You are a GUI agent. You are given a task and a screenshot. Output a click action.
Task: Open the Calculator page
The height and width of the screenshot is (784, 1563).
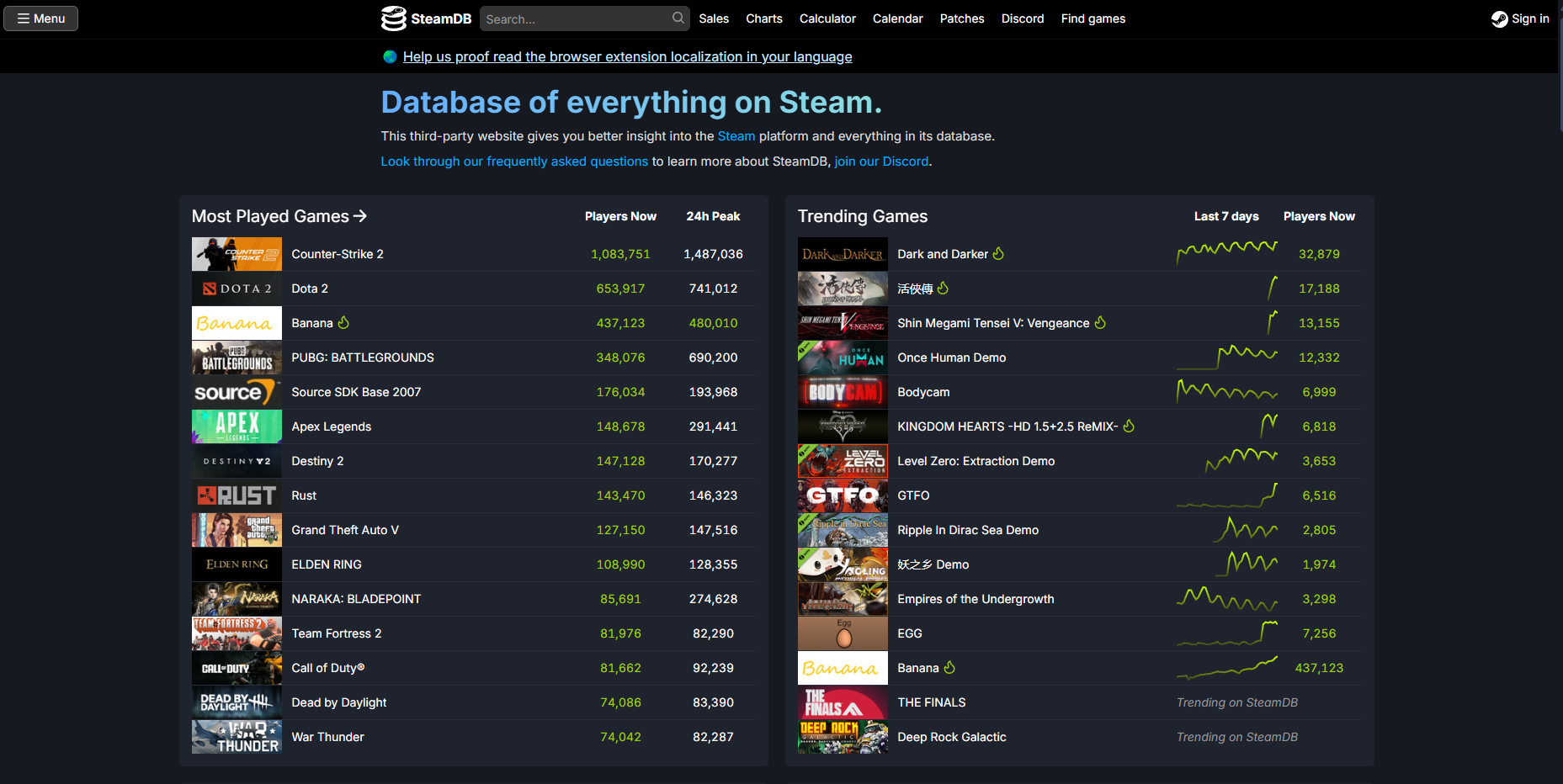click(x=827, y=19)
